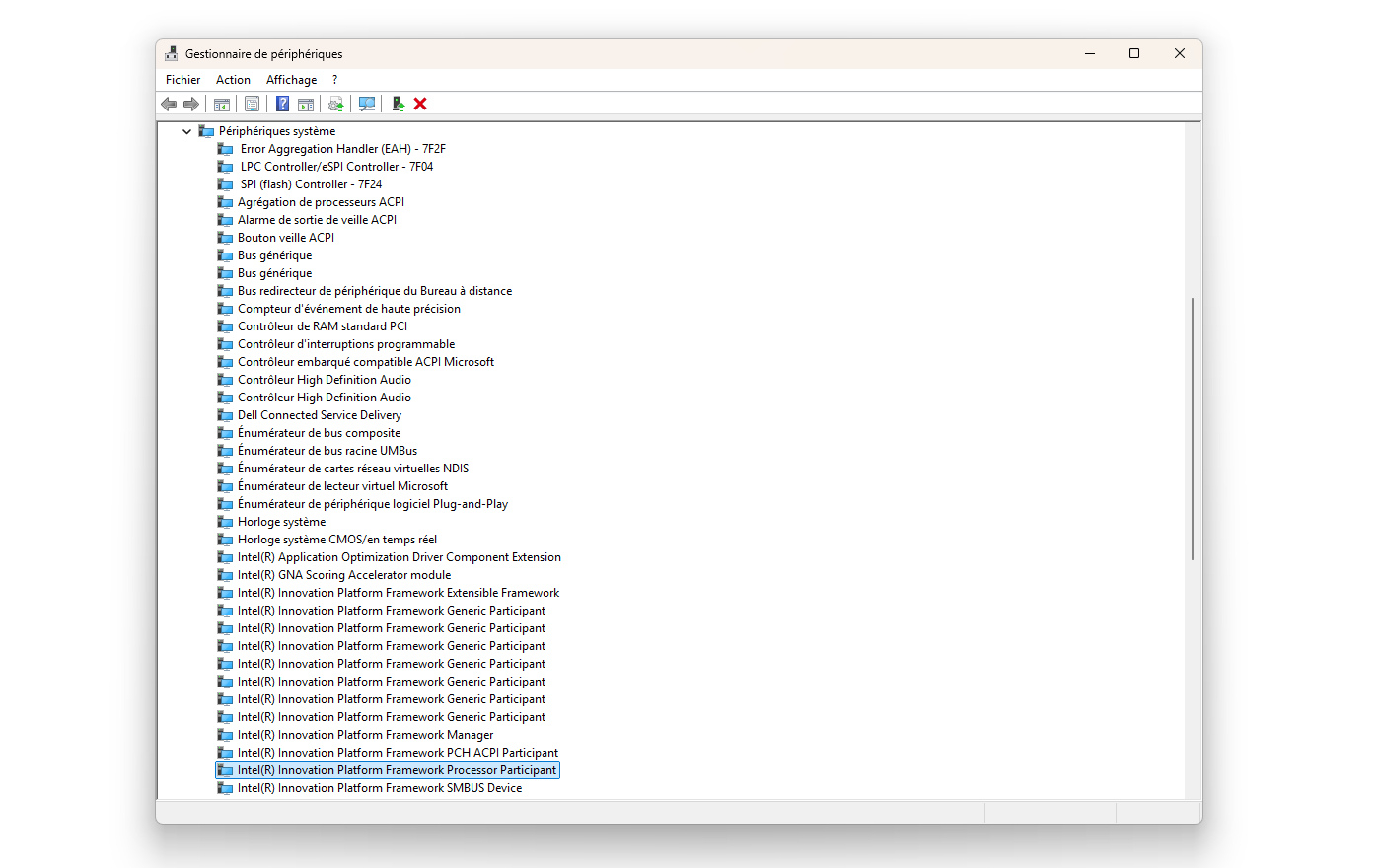Scan for hardware changes with the monitor-and-magnifier icon
Image resolution: width=1381 pixels, height=868 pixels.
pyautogui.click(x=367, y=104)
